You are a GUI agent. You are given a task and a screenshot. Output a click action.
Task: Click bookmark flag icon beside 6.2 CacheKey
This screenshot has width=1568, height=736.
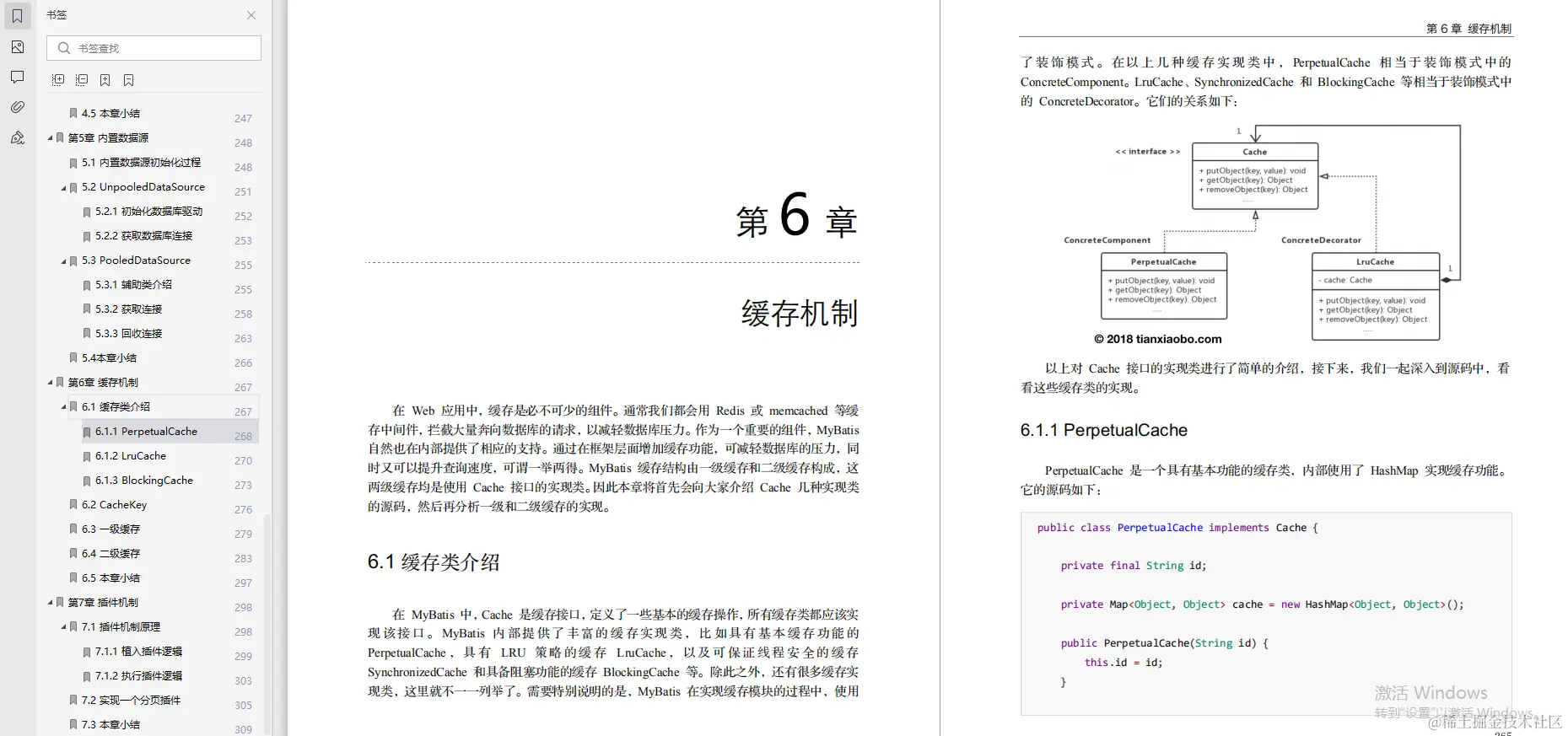(x=73, y=505)
